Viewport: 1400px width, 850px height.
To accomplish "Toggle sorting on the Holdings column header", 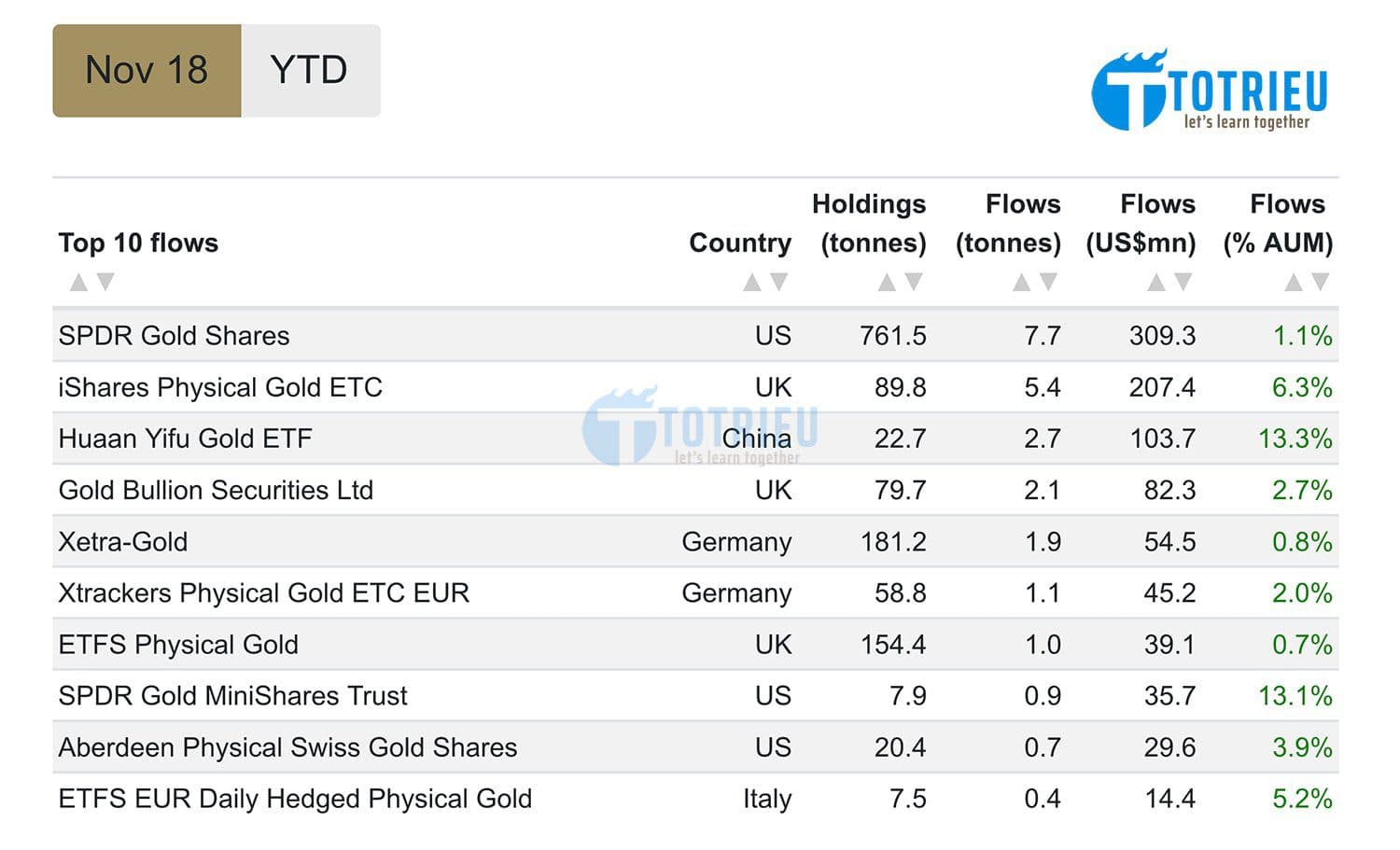I will (868, 224).
